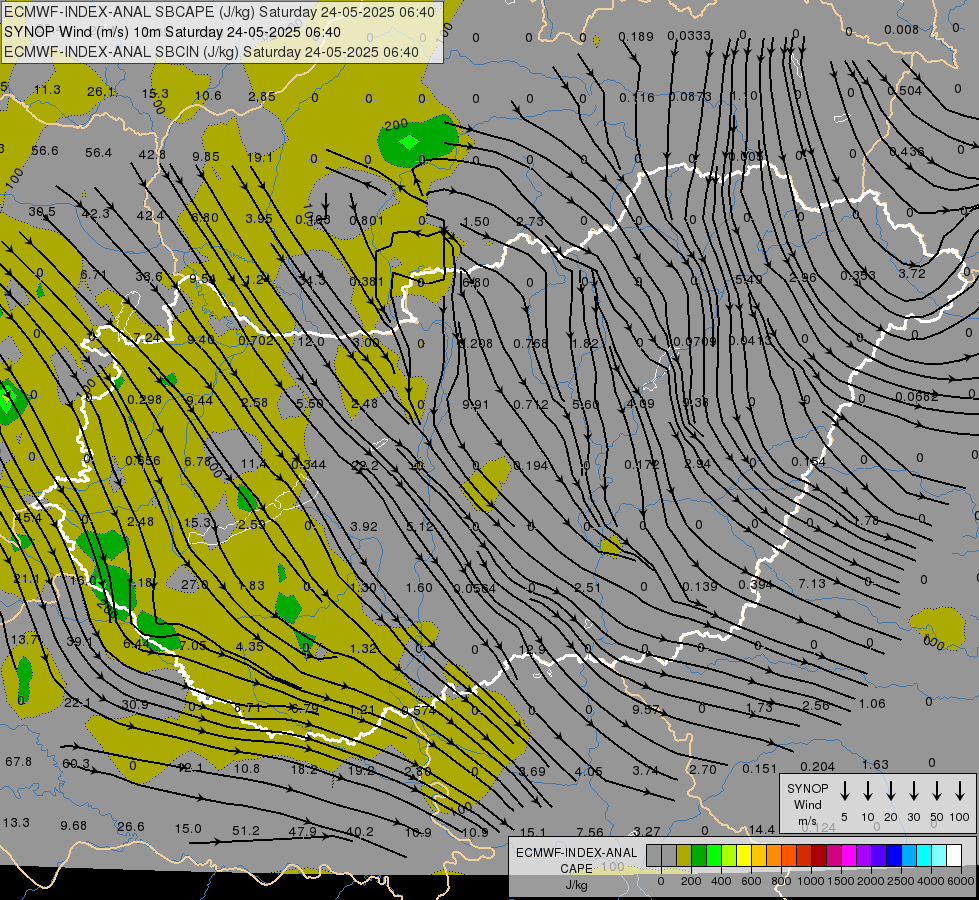Click the map value 51.2
The height and width of the screenshot is (900, 979).
[x=245, y=830]
